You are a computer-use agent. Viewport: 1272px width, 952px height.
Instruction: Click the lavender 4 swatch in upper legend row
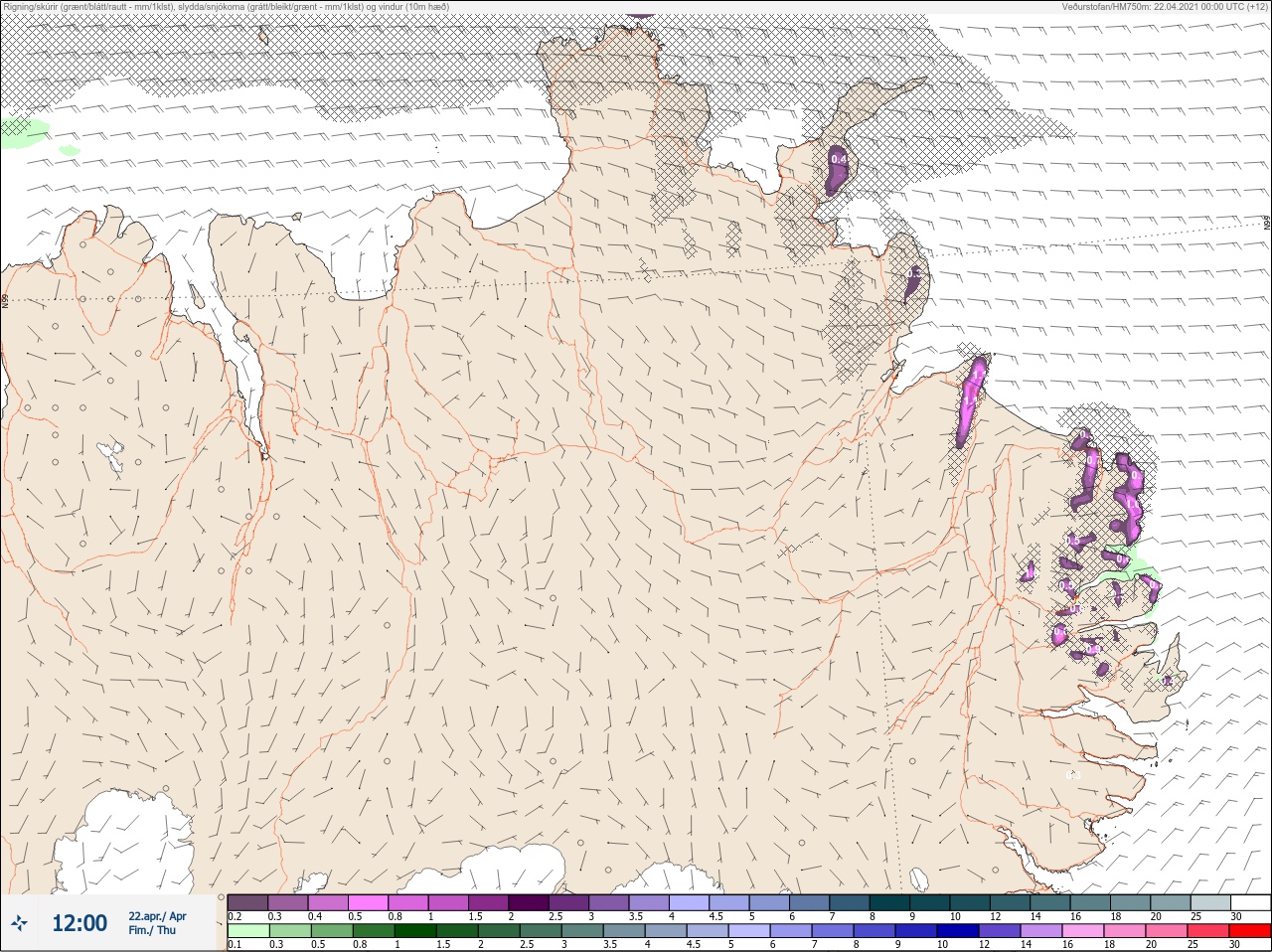(689, 901)
